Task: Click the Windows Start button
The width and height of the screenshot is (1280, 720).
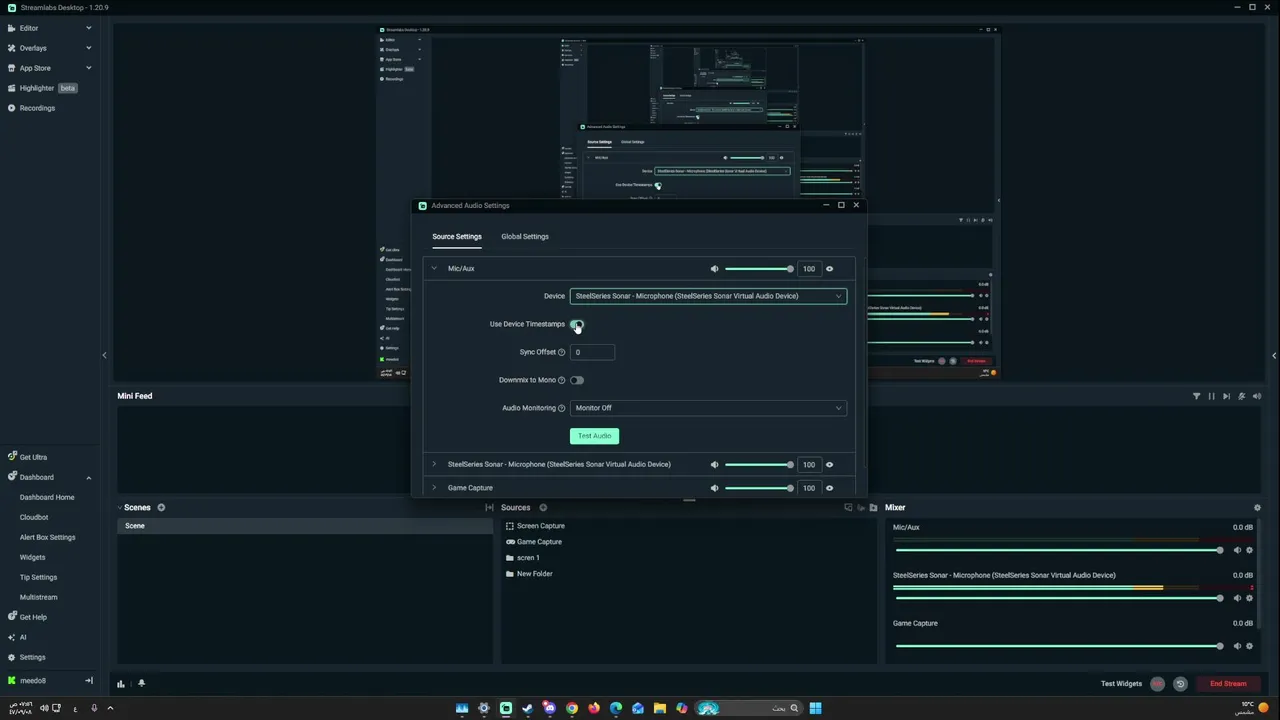Action: (816, 708)
